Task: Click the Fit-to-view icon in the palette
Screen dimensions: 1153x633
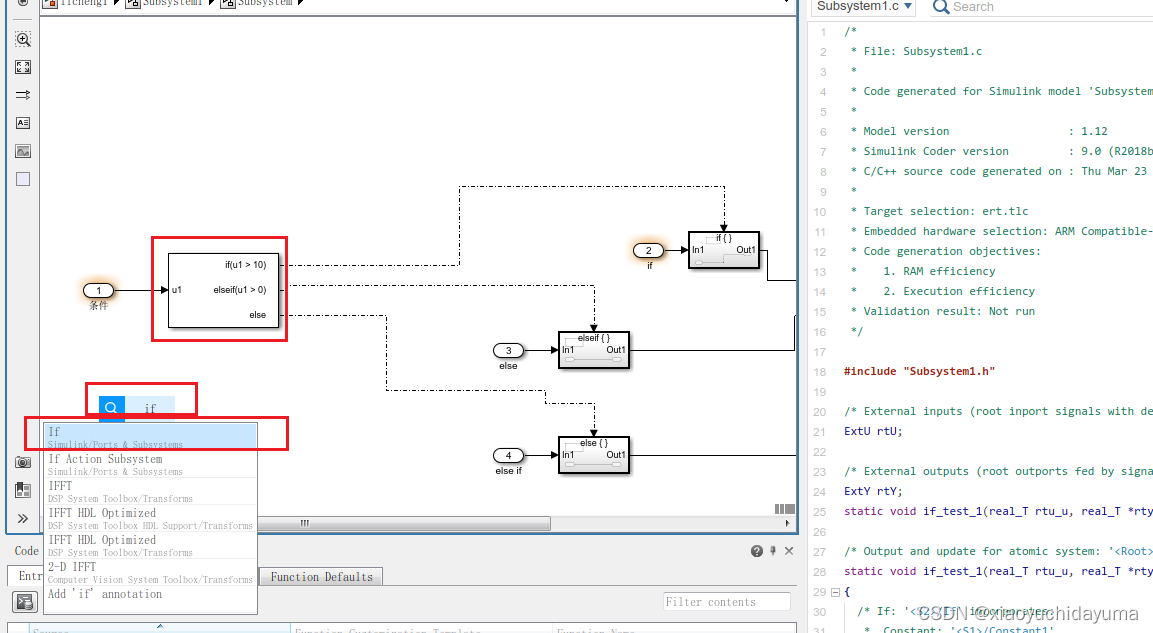Action: coord(22,67)
